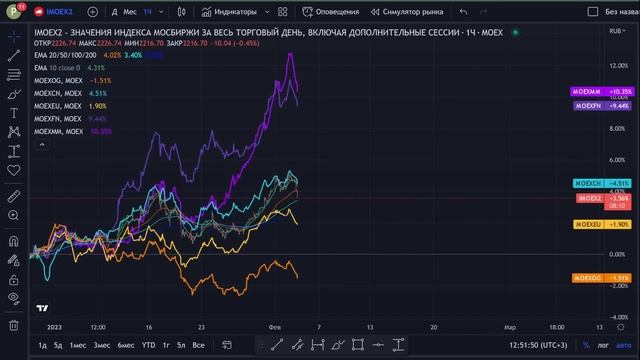Set range to 1г
The height and width of the screenshot is (360, 640).
[x=166, y=345]
